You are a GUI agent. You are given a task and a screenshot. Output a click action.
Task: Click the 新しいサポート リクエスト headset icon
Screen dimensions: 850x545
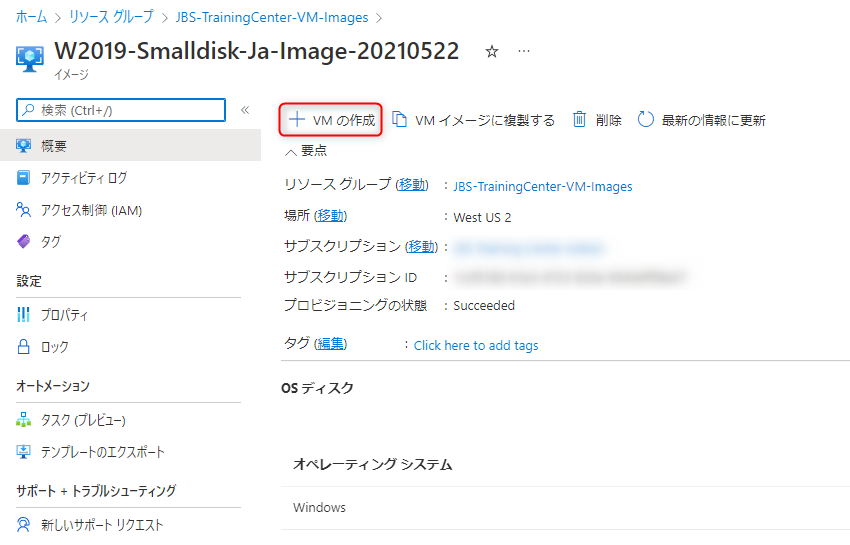pyautogui.click(x=23, y=525)
